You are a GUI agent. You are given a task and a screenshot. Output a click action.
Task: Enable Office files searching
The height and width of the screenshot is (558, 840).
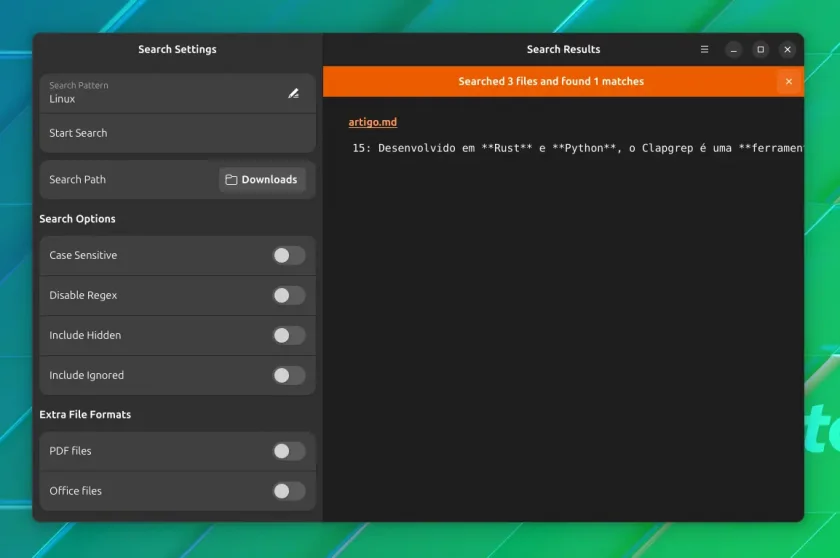point(289,491)
